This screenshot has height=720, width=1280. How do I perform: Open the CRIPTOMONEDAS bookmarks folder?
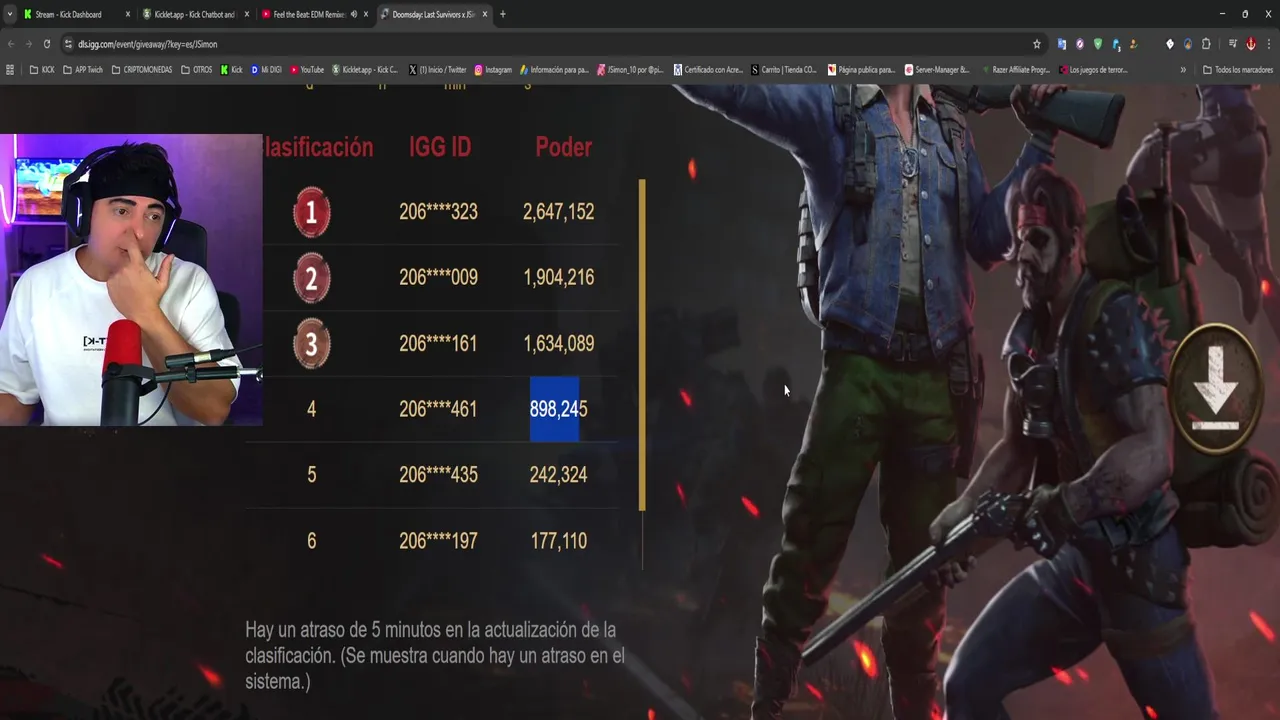coord(142,70)
